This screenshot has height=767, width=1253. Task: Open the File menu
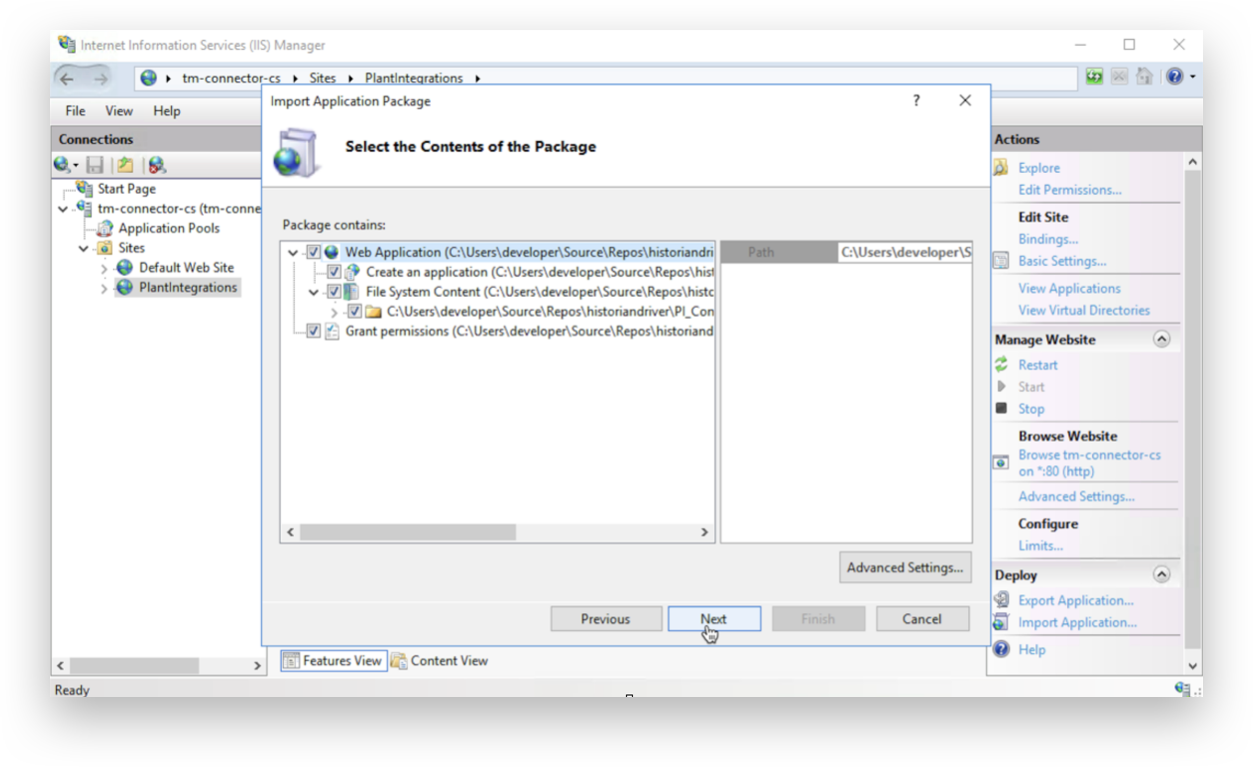pyautogui.click(x=75, y=111)
